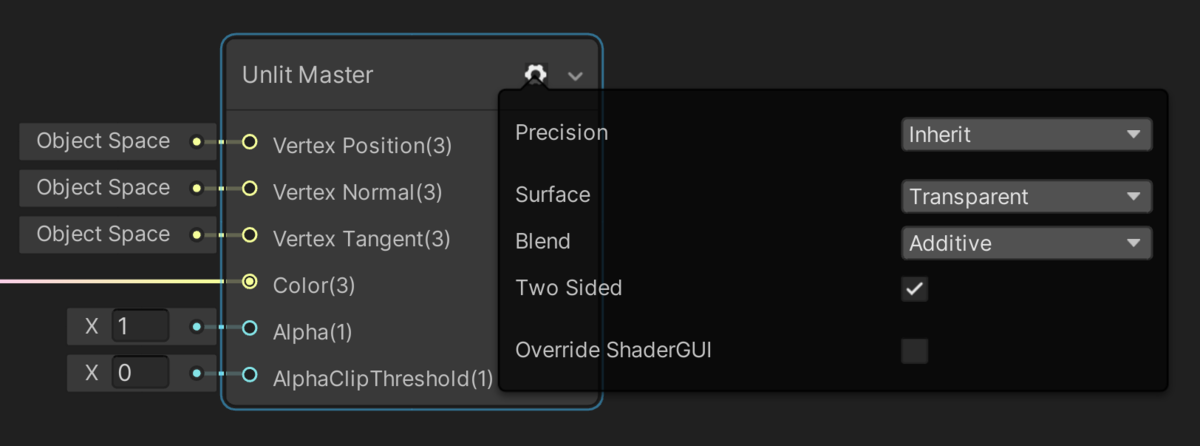Viewport: 1200px width, 446px height.
Task: Select the Unlit Master node title
Action: (307, 75)
